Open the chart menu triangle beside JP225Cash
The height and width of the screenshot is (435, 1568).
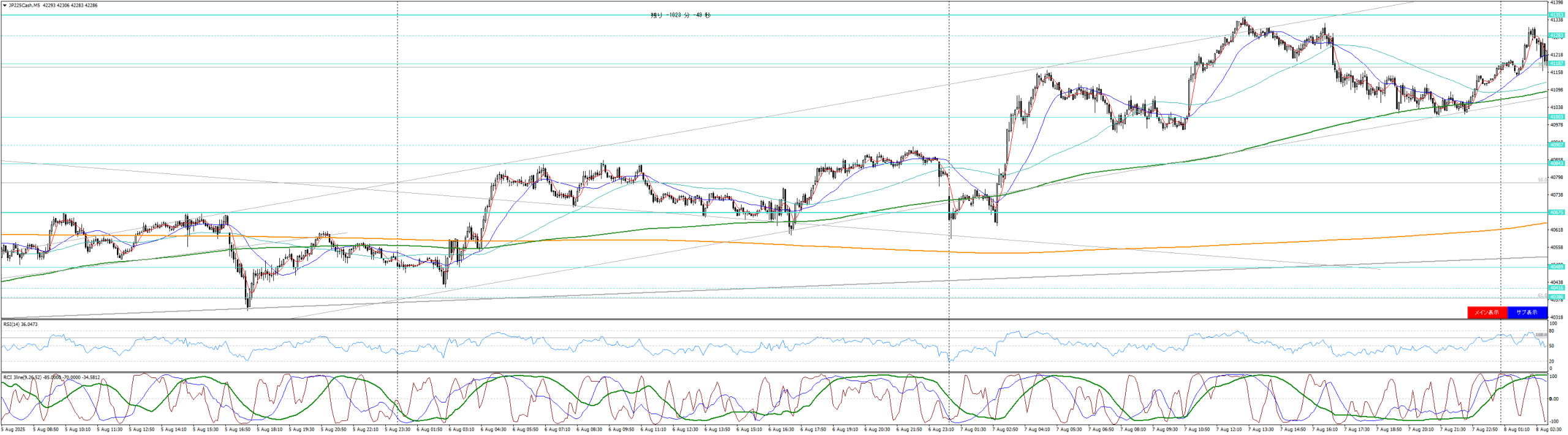click(5, 6)
